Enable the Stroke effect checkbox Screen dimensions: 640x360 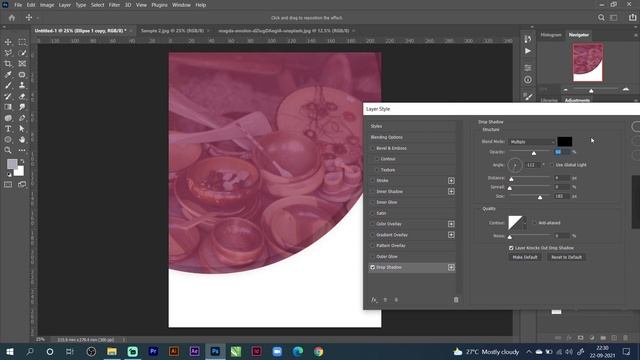pos(372,180)
